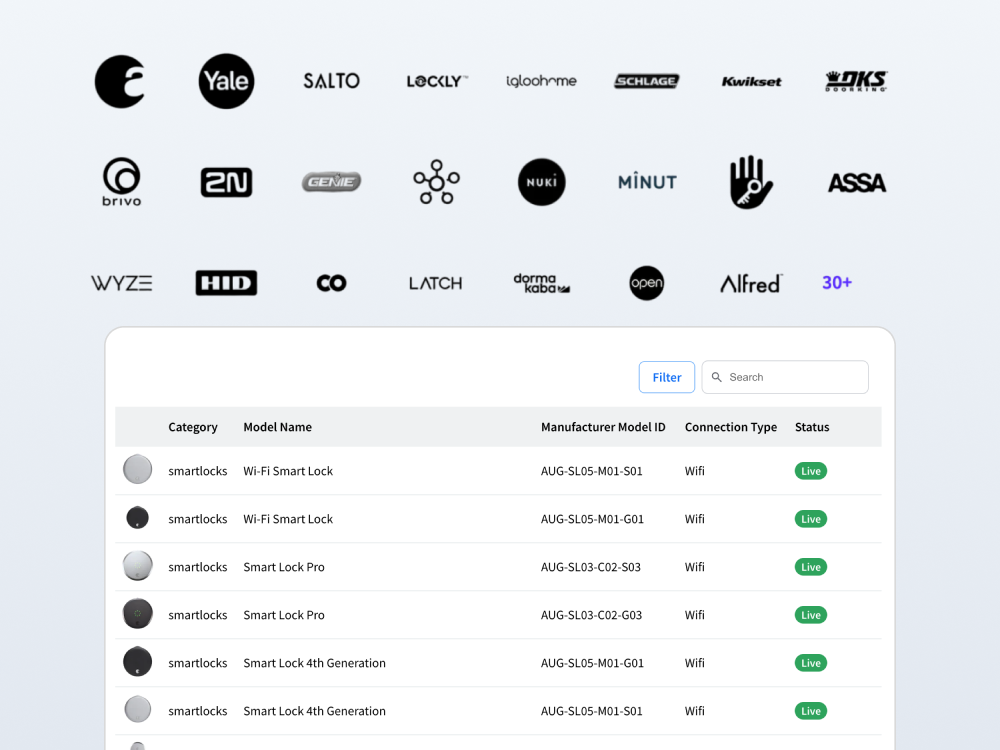Open silver thumbnail for Smart Lock 4th Generation
Viewport: 1000px width, 750px height.
pos(137,709)
